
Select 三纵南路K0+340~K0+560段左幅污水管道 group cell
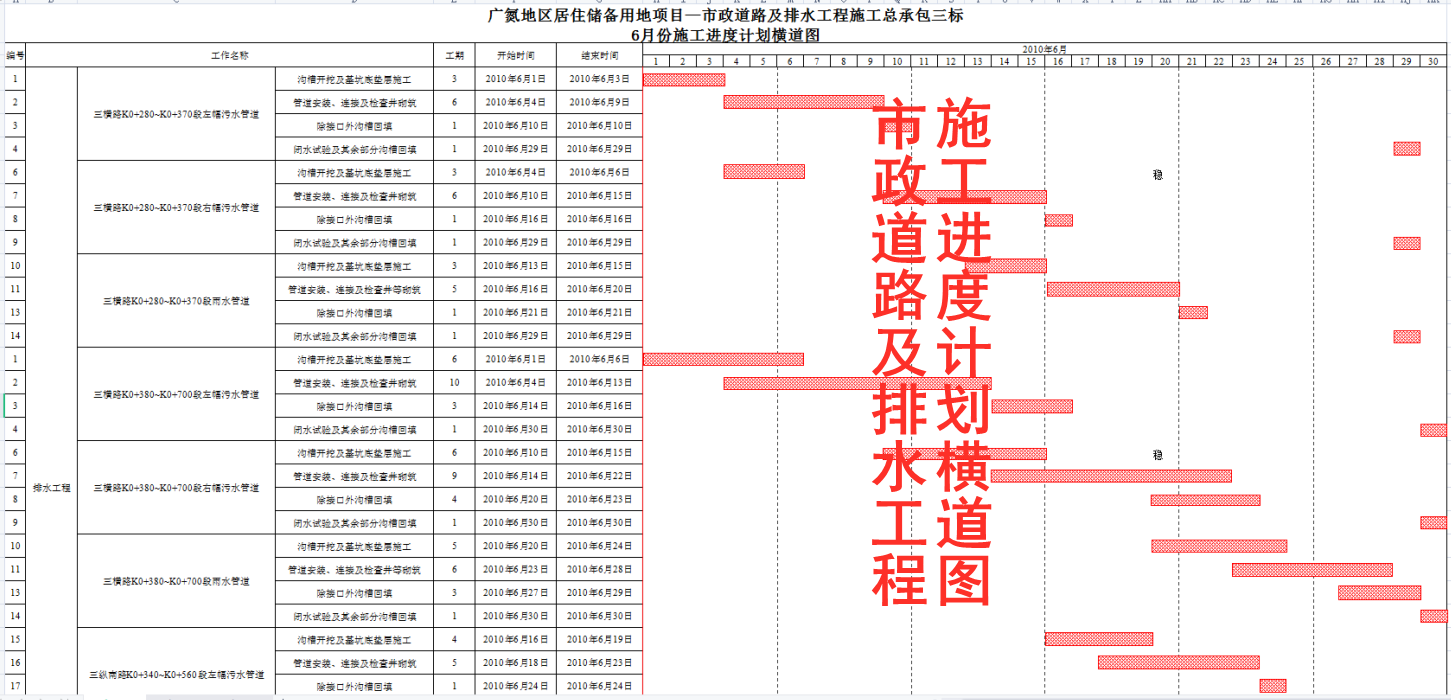(x=176, y=674)
